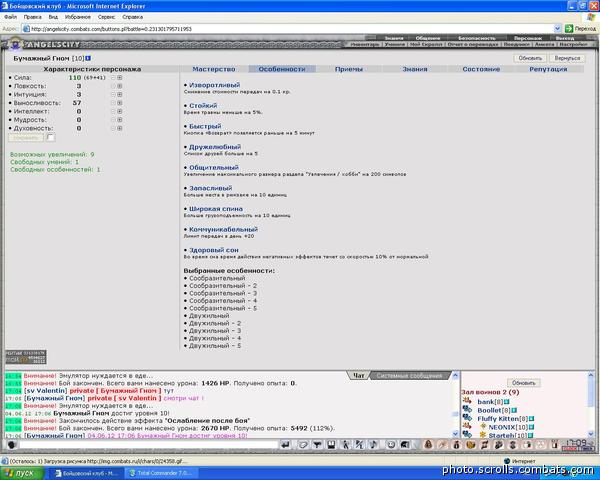The image size is (600, 480).
Task: Select the Широкая спина feature
Action: click(216, 209)
